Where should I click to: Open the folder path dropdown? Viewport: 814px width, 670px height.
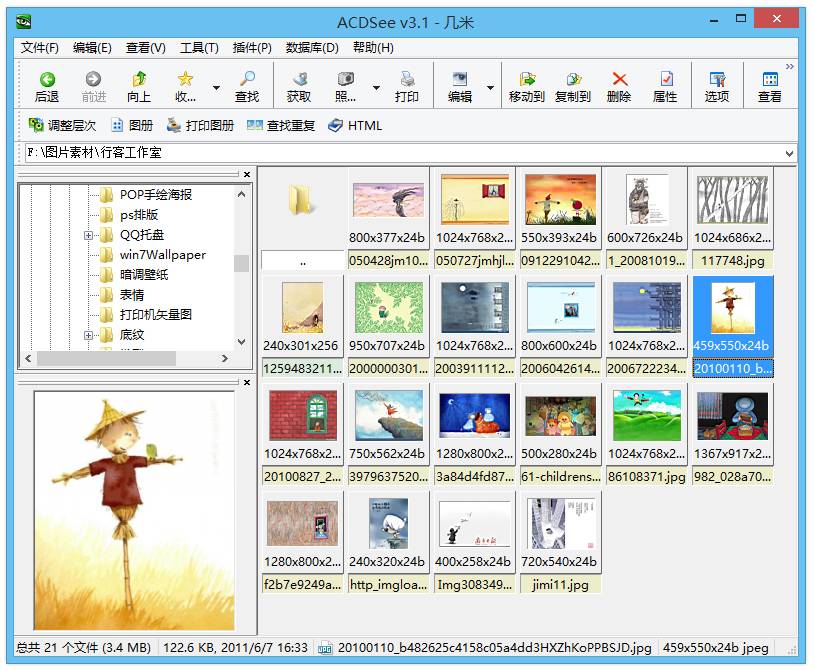click(x=789, y=154)
